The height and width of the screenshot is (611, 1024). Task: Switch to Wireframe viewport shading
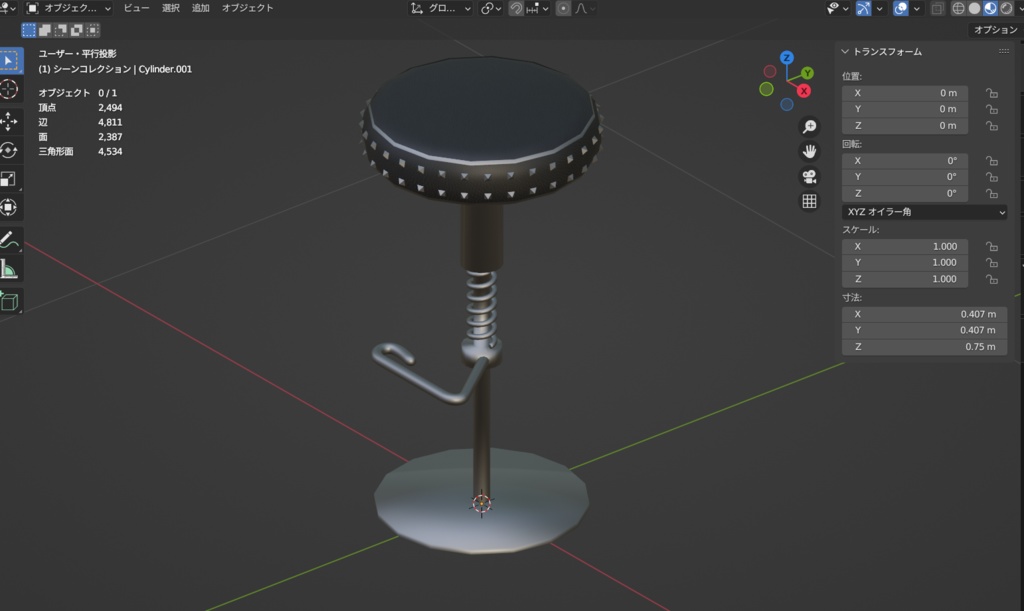(958, 8)
